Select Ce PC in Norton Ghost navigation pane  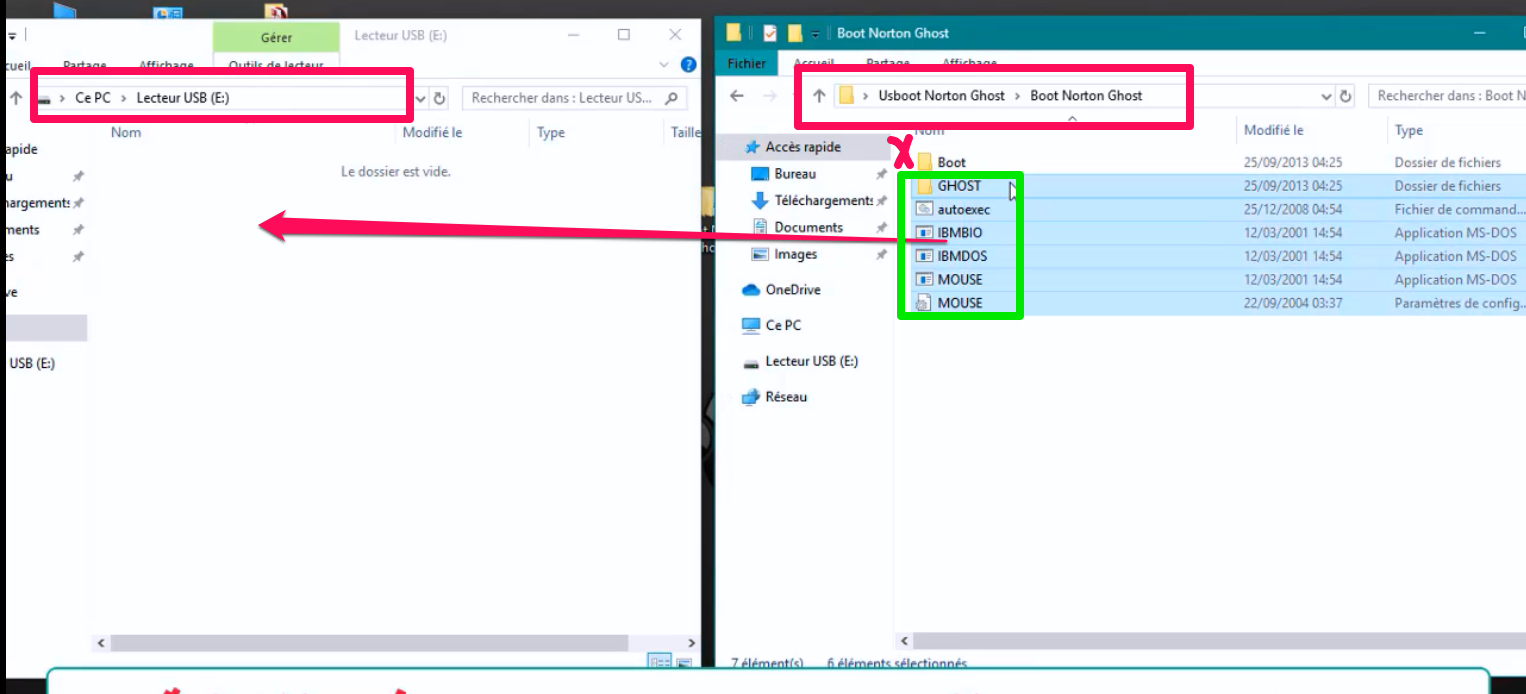point(783,325)
